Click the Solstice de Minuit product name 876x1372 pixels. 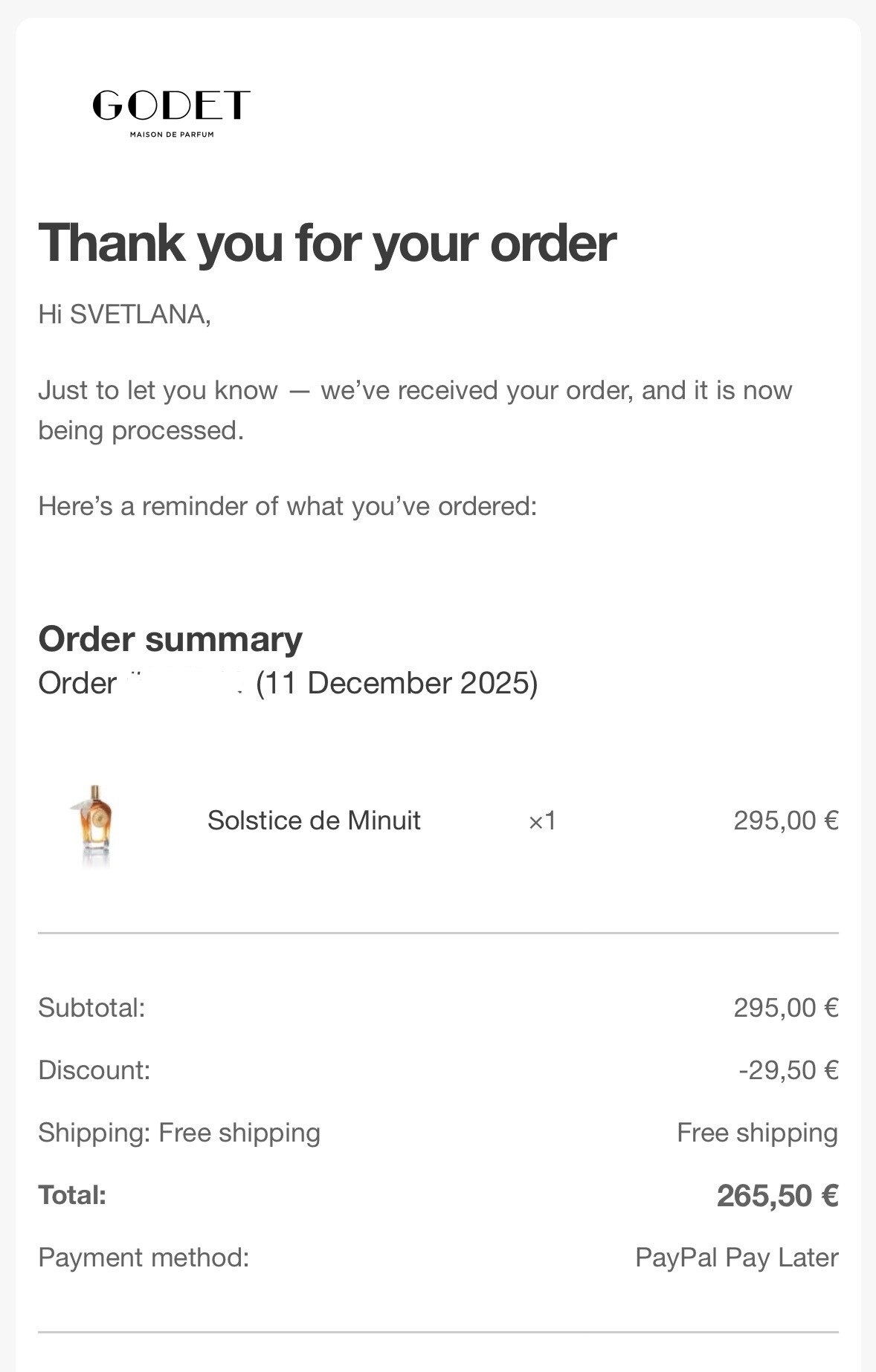[x=314, y=821]
